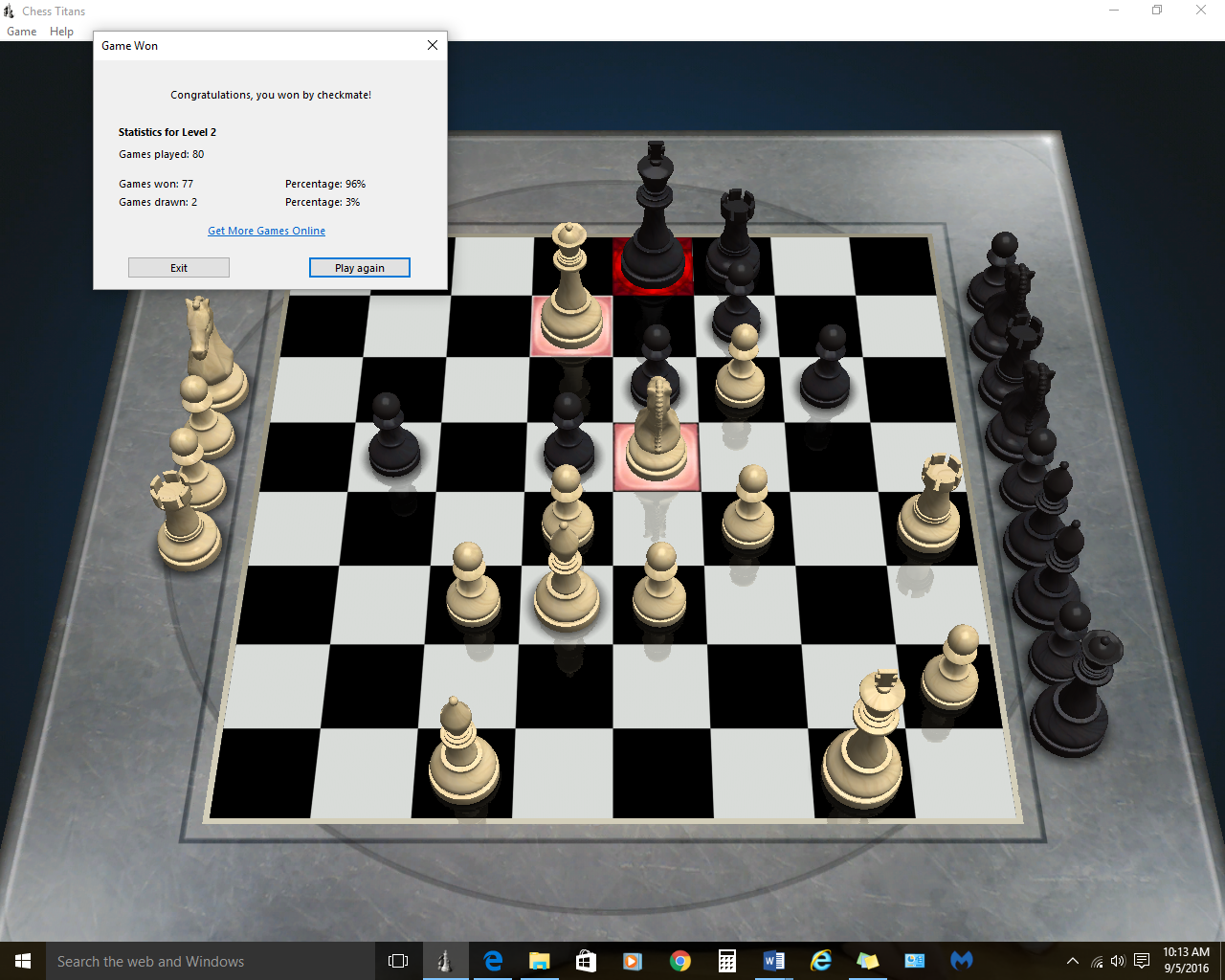Open the Game menu

click(x=21, y=32)
